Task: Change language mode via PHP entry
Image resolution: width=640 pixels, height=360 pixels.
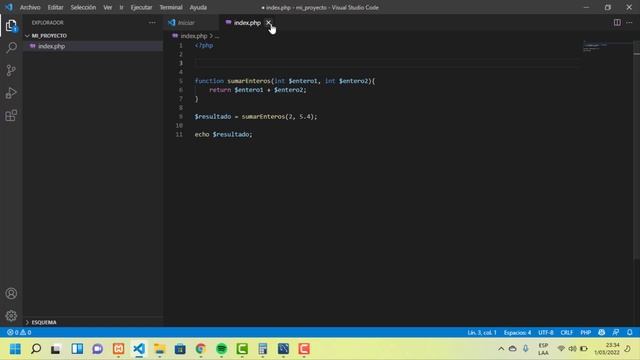Action: click(x=586, y=332)
